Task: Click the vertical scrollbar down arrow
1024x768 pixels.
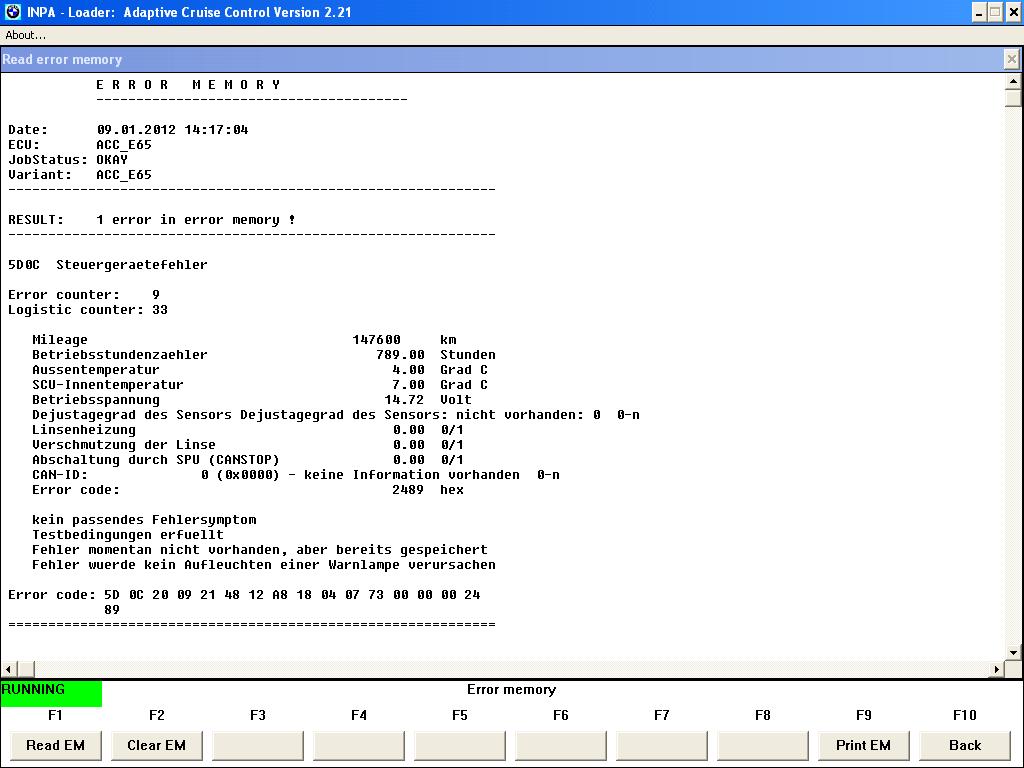Action: coord(1013,652)
